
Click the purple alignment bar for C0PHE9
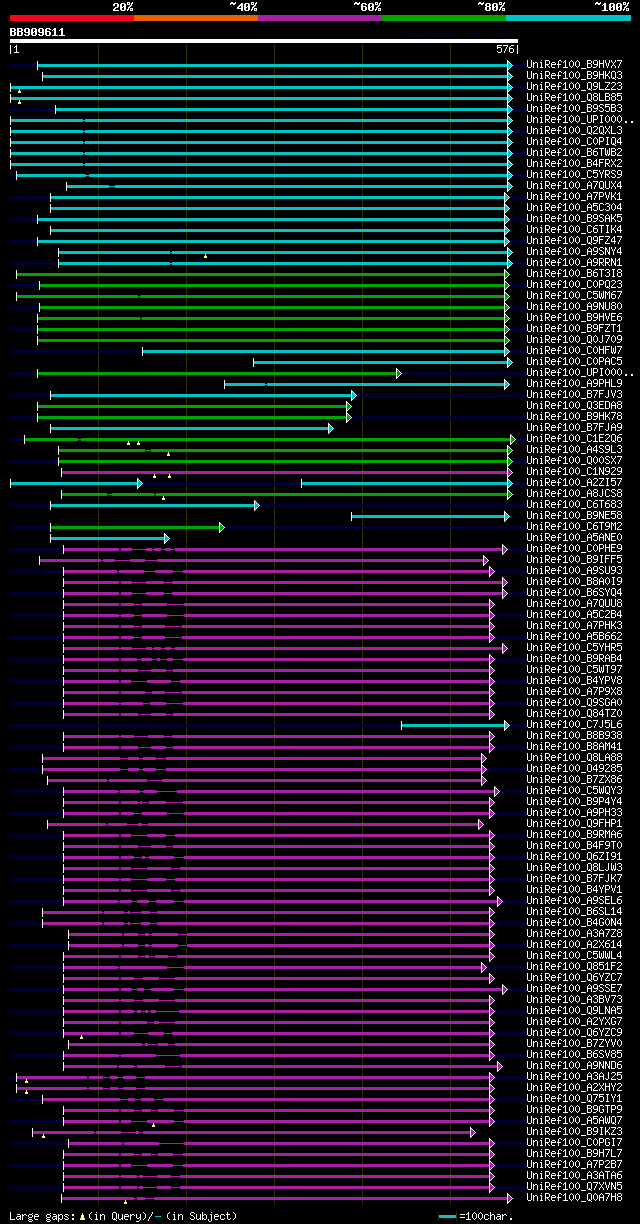[x=286, y=548]
